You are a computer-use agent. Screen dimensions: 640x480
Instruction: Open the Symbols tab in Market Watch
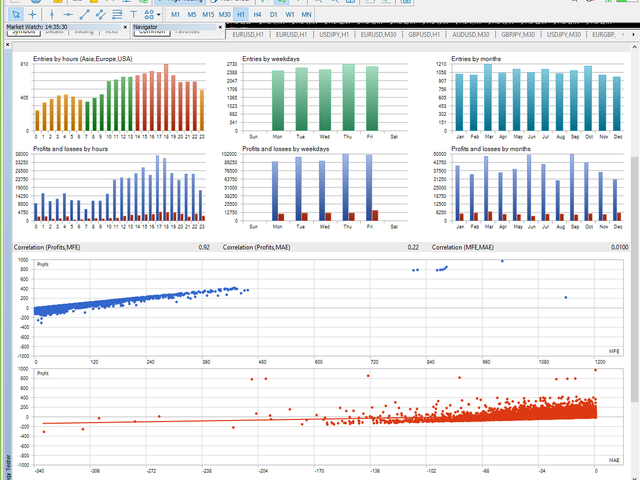point(22,33)
